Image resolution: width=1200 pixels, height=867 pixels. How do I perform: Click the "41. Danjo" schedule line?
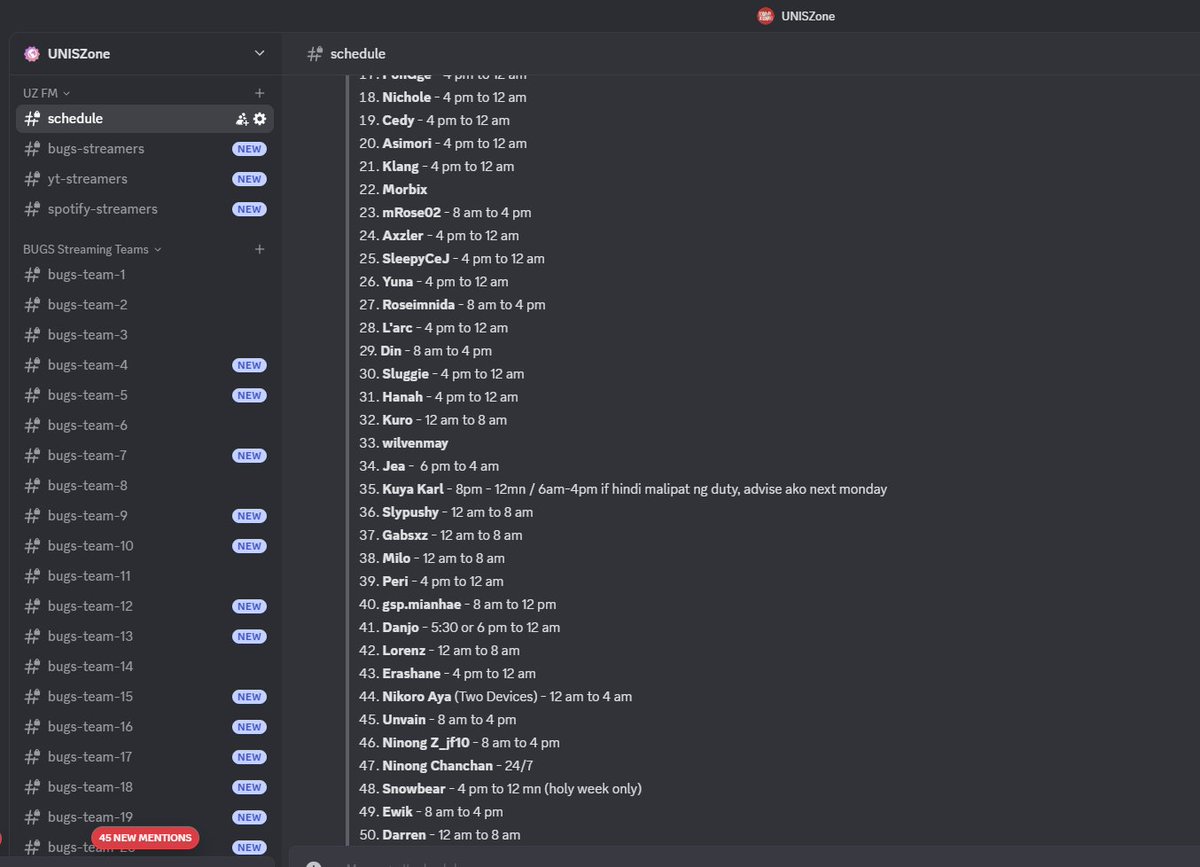coord(459,628)
